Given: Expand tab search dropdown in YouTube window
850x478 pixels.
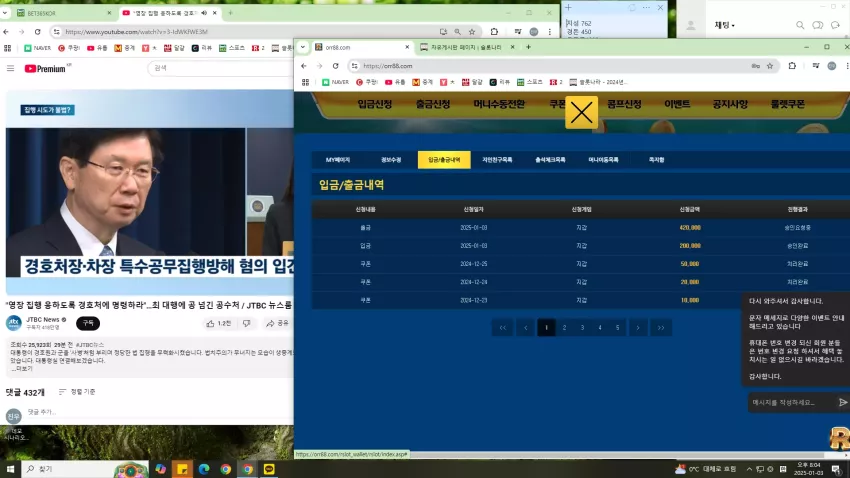Looking at the screenshot, I should (5, 12).
